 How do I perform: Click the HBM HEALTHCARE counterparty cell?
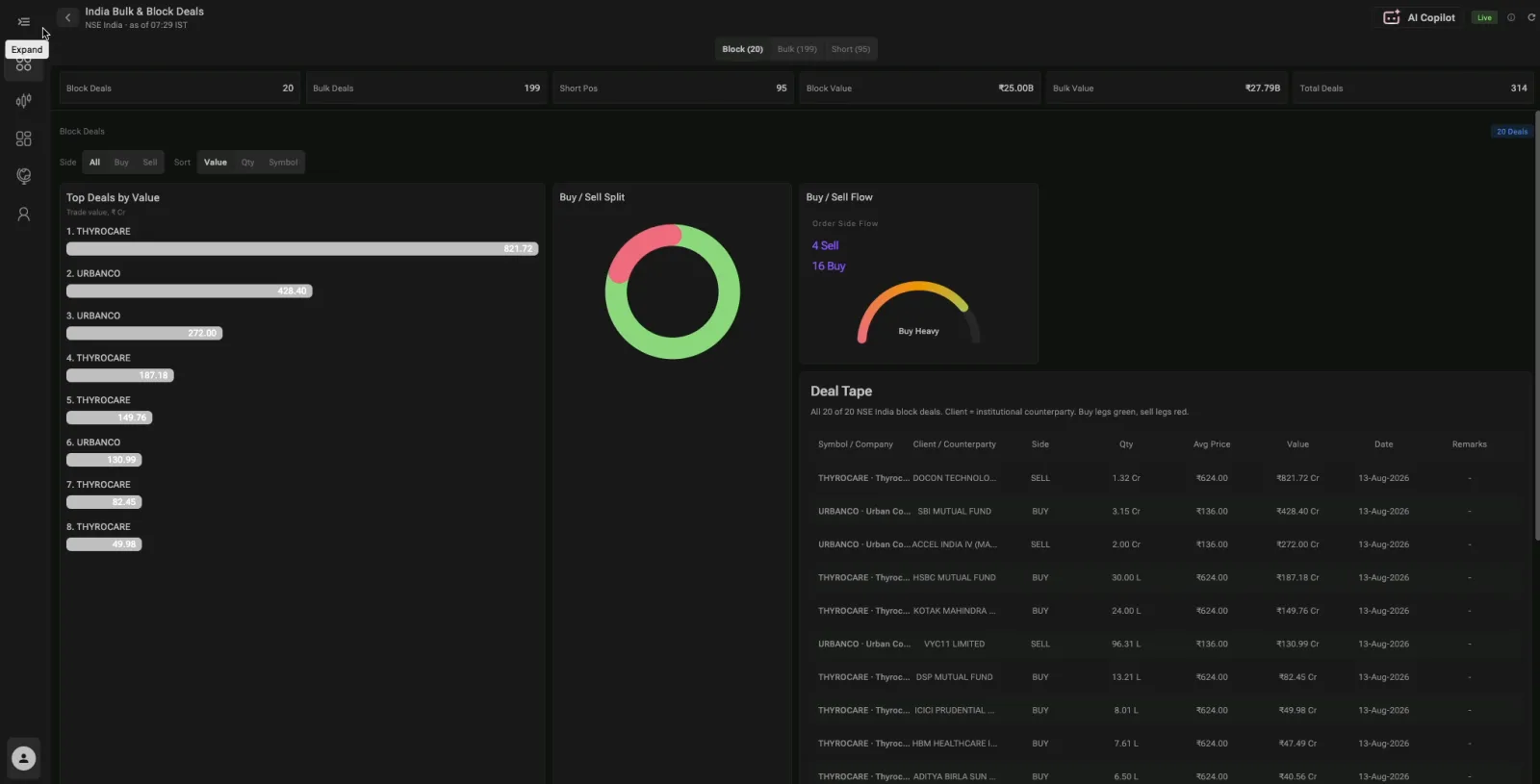954,744
